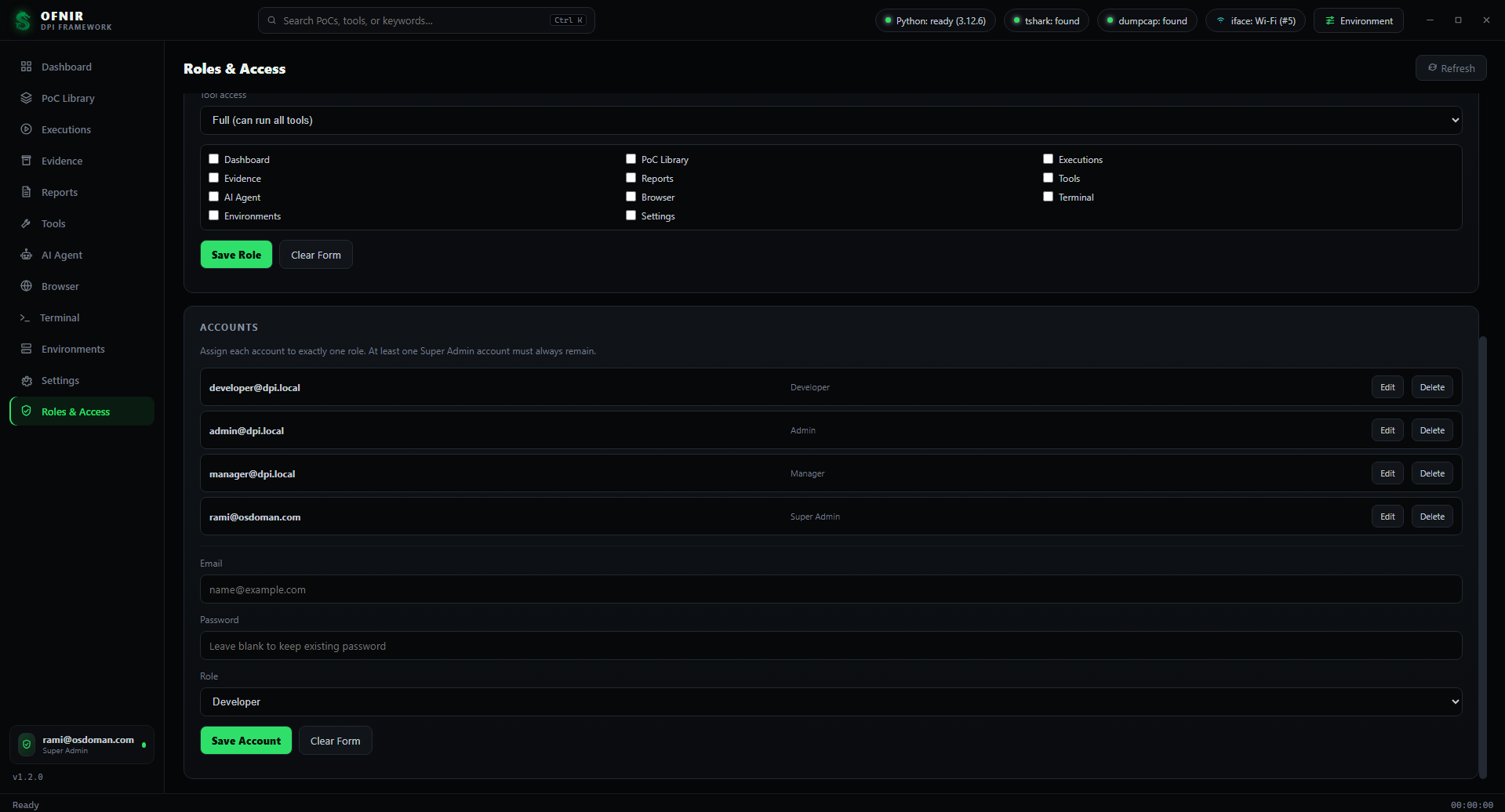Click the Python ready status dot
This screenshot has height=812, width=1505.
(x=888, y=20)
